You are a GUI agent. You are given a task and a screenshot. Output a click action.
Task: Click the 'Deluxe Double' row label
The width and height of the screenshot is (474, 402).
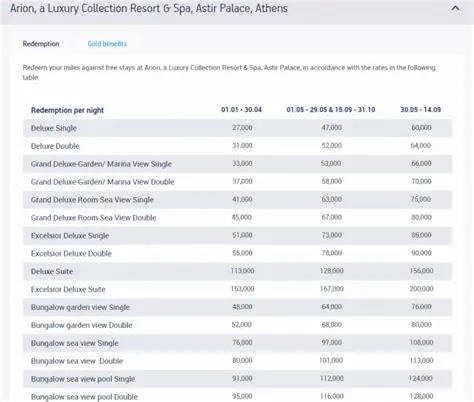click(x=55, y=146)
